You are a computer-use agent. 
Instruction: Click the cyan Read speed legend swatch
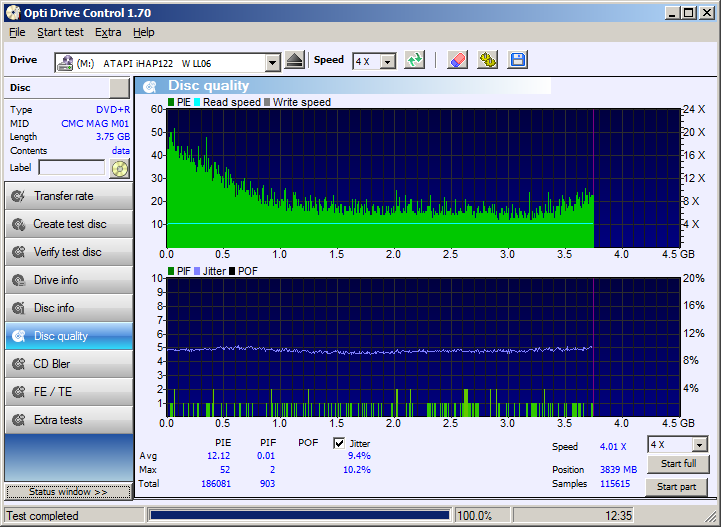point(197,103)
